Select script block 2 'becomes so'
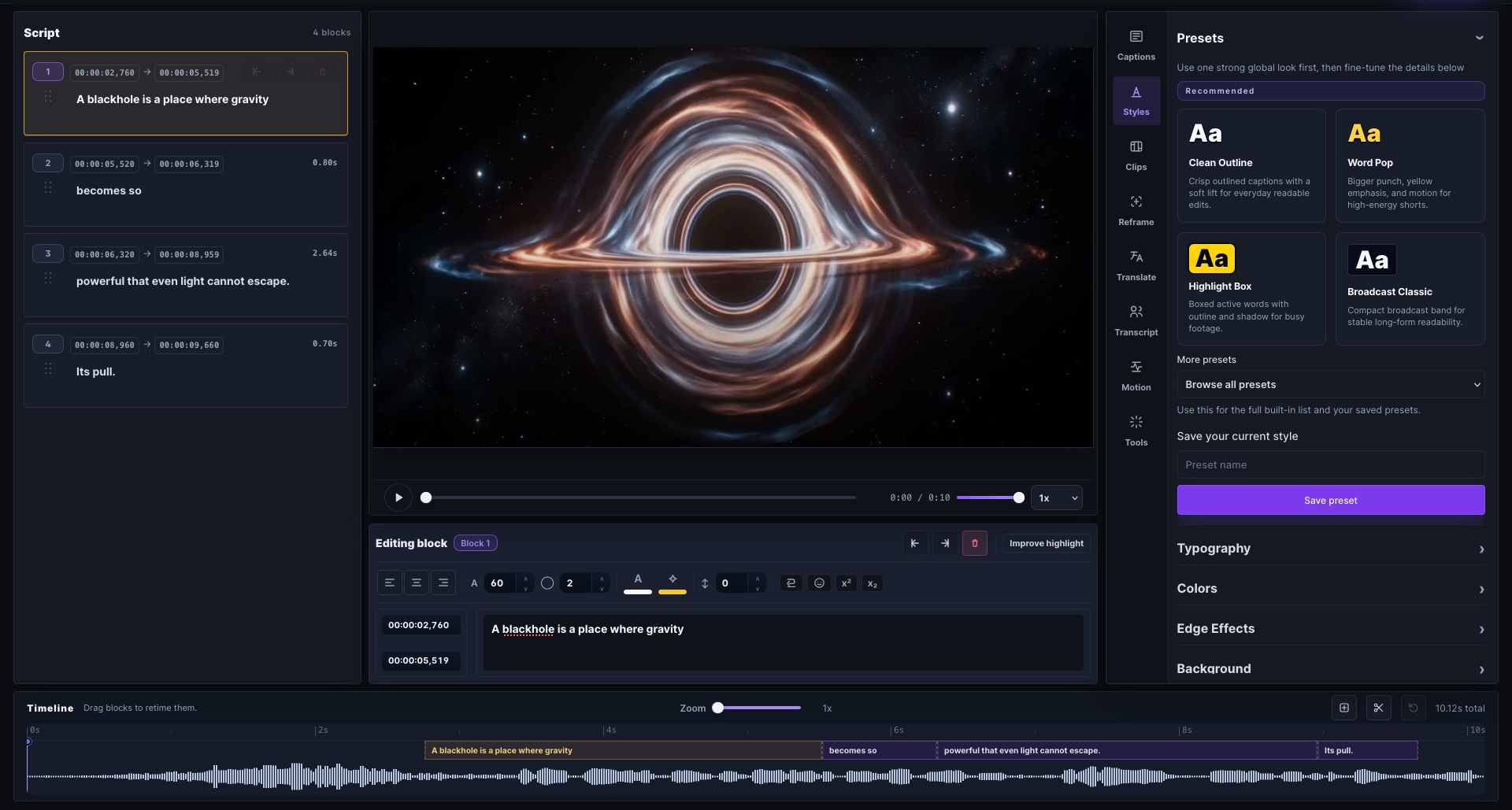This screenshot has width=1512, height=810. point(186,184)
